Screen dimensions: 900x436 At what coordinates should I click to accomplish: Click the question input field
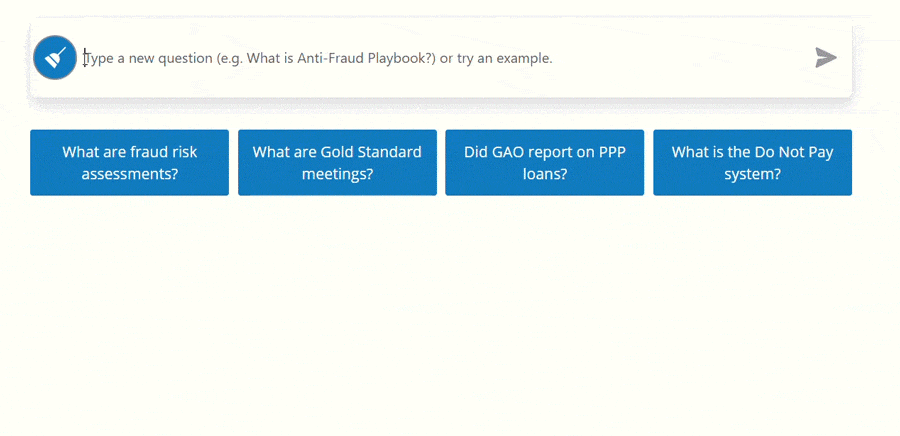tap(440, 58)
